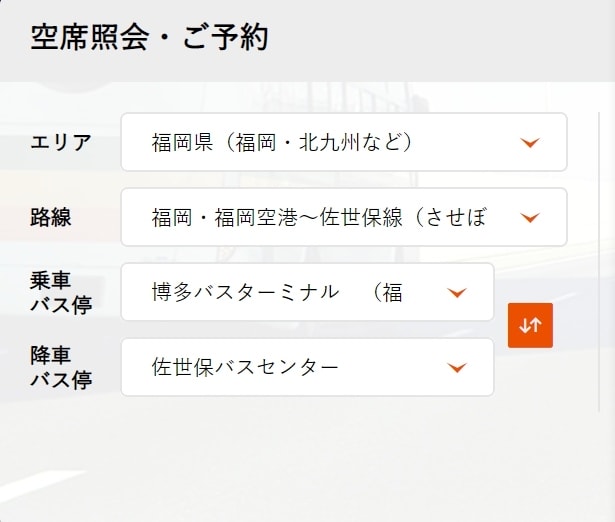
Task: Click the エリア field label
Action: 61,142
